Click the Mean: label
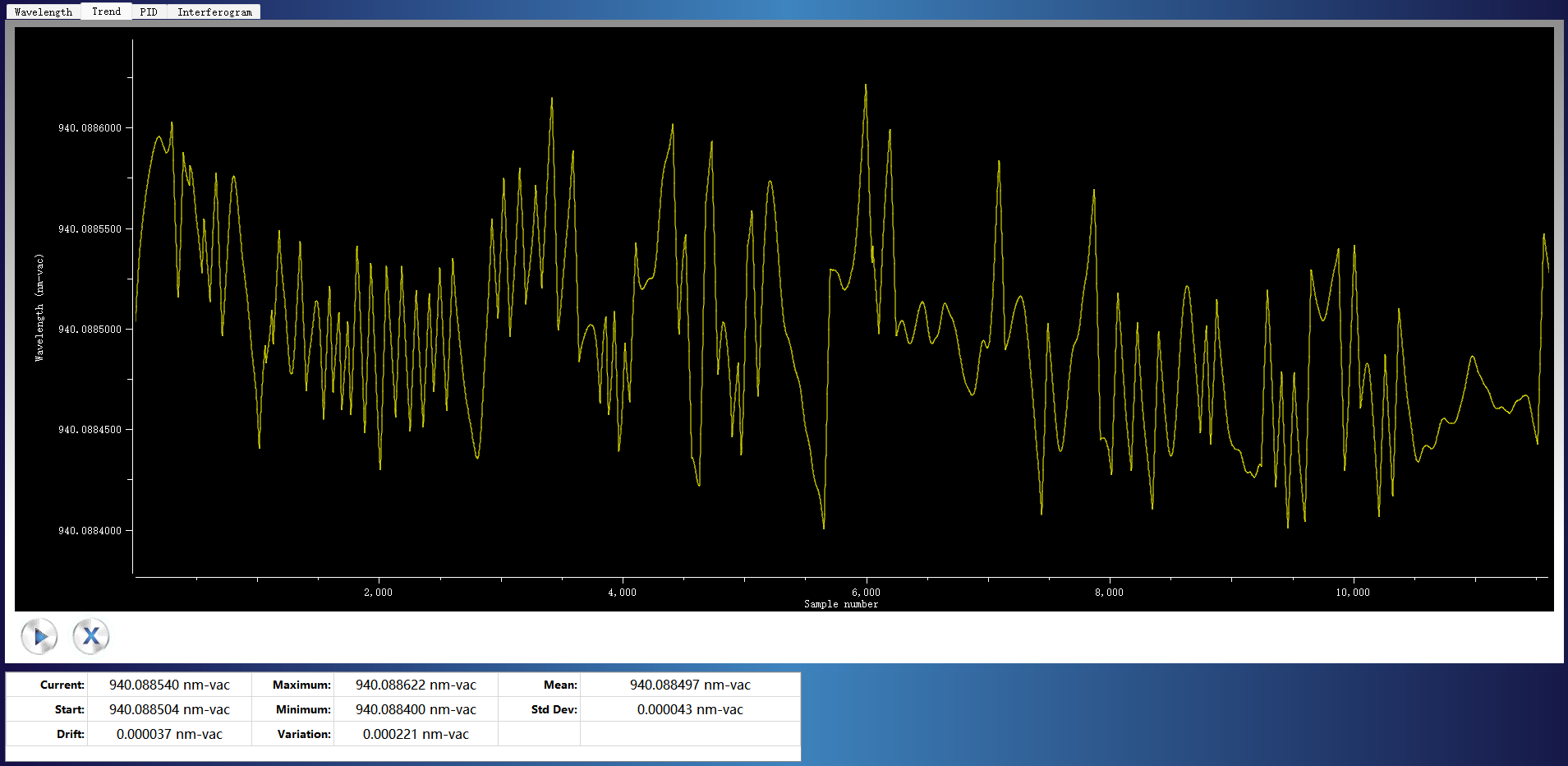The height and width of the screenshot is (766, 1568). pyautogui.click(x=561, y=685)
